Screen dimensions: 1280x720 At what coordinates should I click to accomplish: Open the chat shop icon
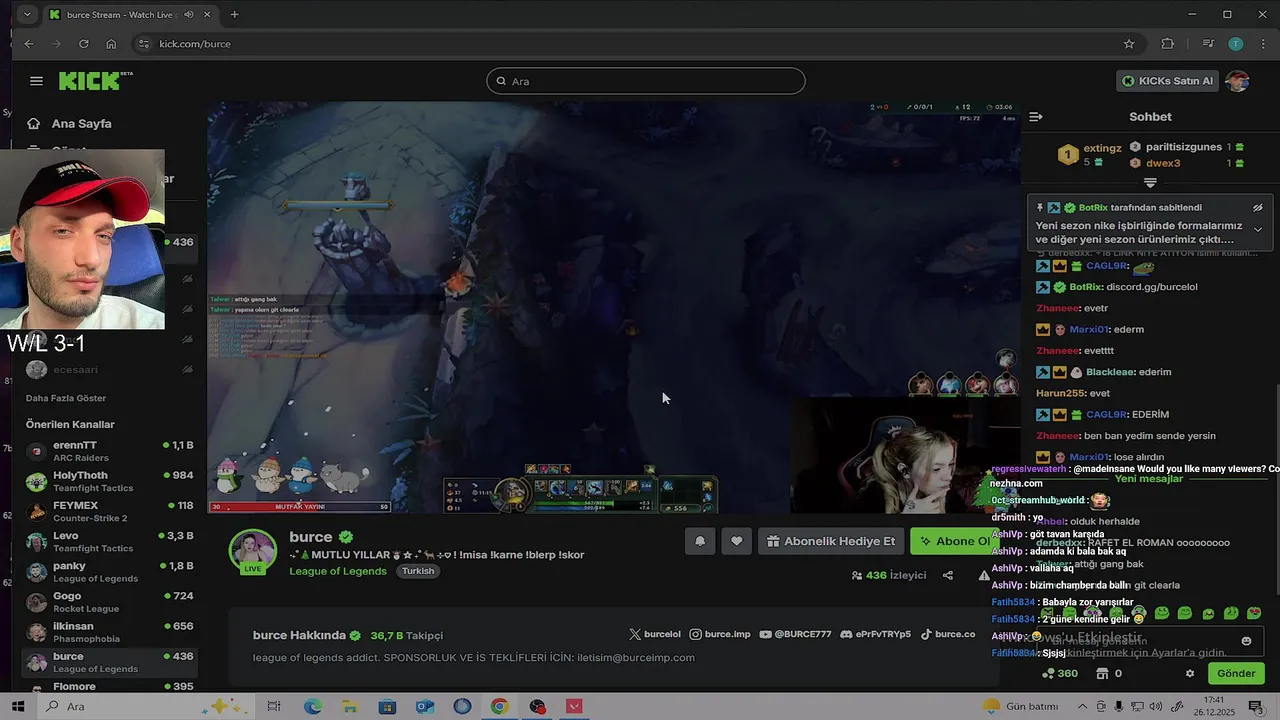tap(1102, 673)
